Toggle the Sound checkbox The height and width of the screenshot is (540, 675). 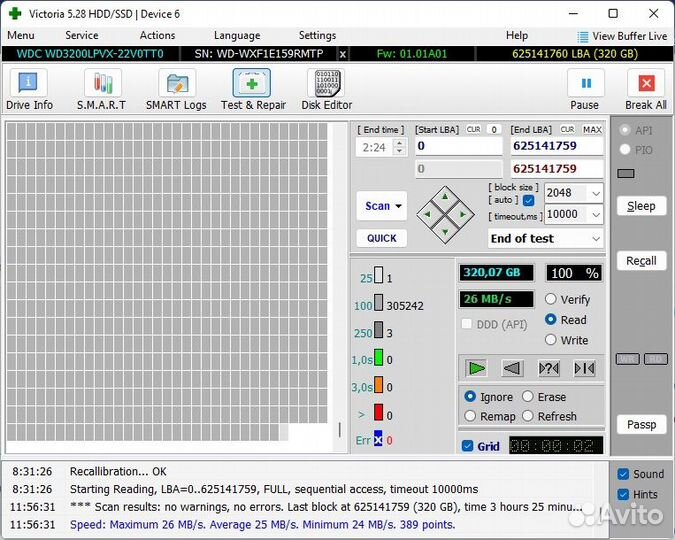(623, 474)
